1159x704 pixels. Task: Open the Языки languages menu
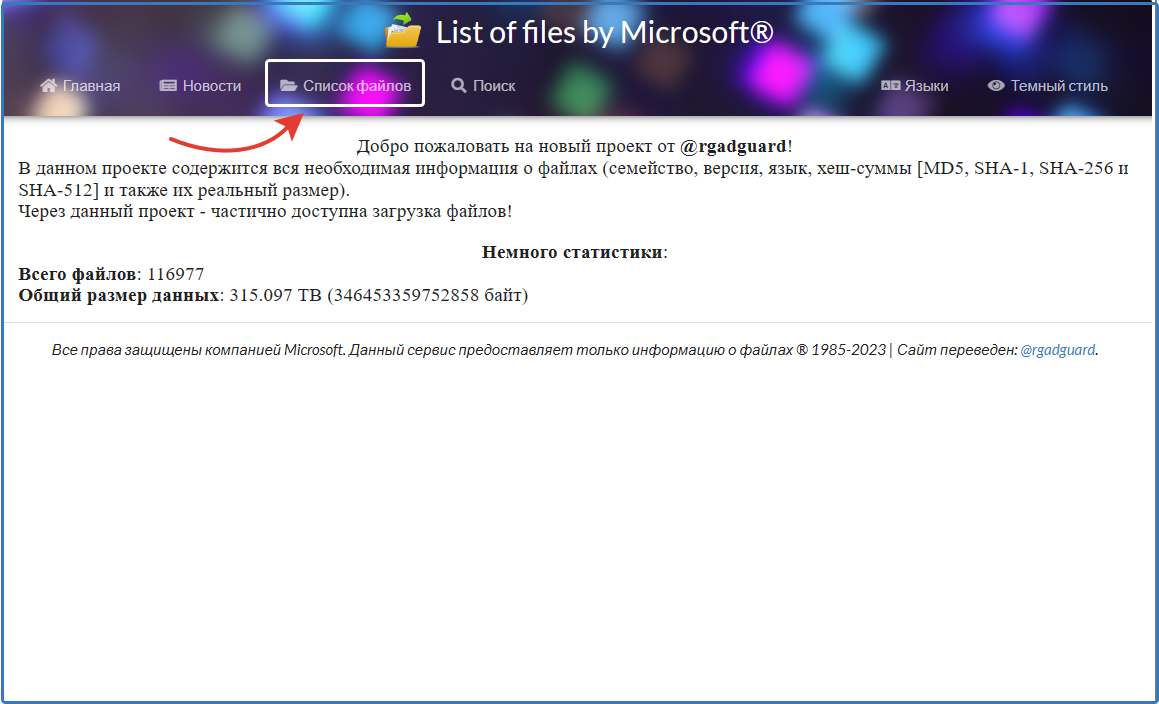(914, 86)
